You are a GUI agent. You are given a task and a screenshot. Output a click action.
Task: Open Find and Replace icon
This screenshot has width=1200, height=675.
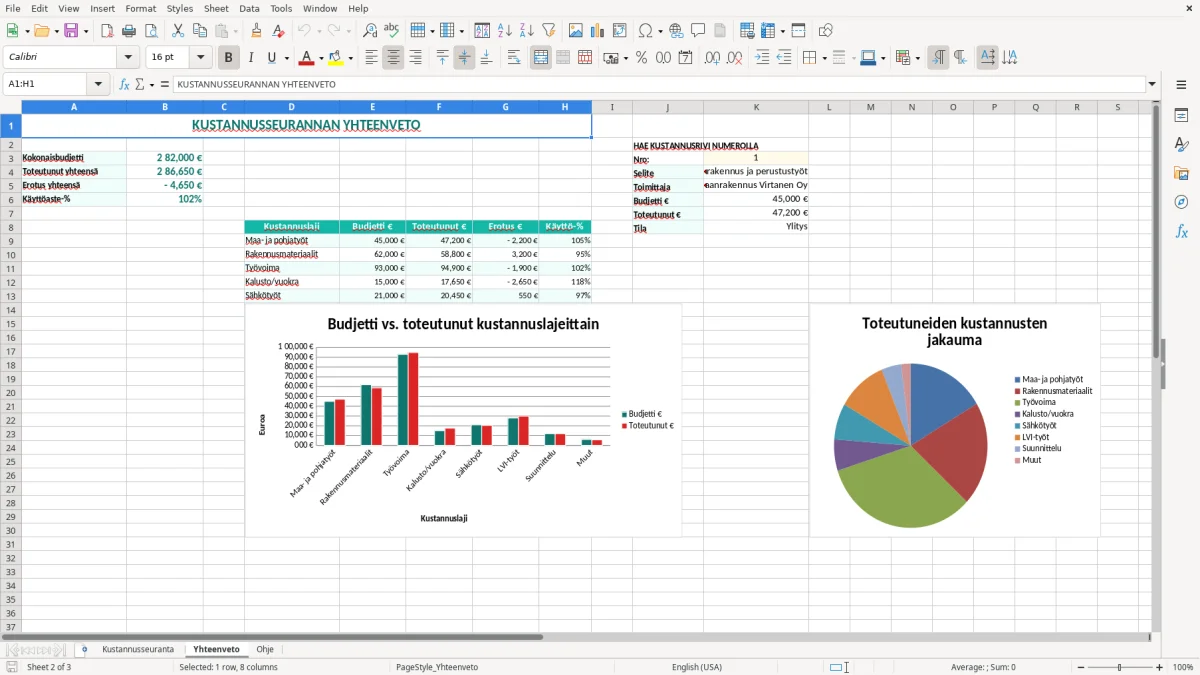(370, 31)
